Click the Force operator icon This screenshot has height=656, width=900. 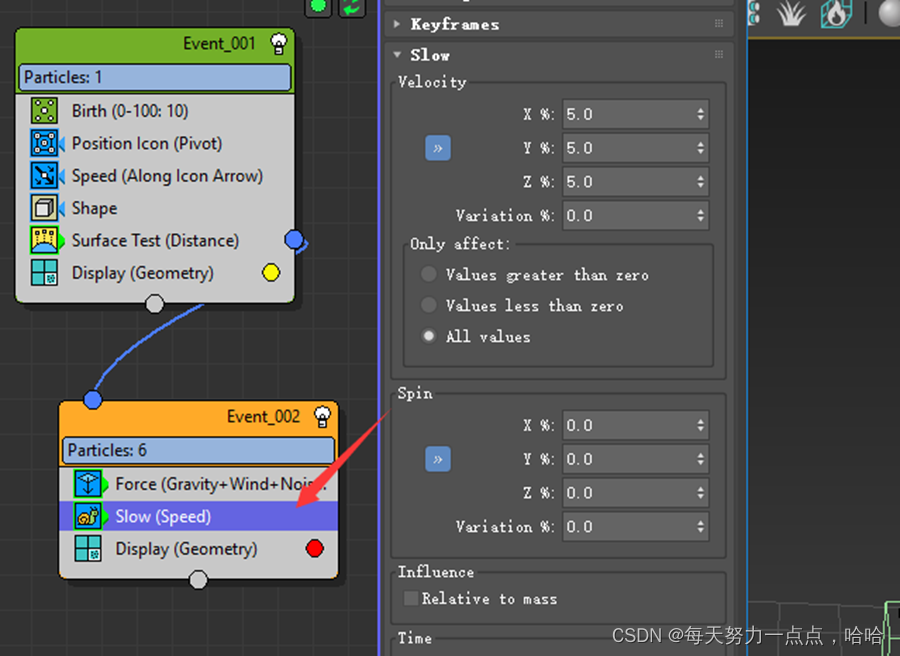[x=87, y=484]
